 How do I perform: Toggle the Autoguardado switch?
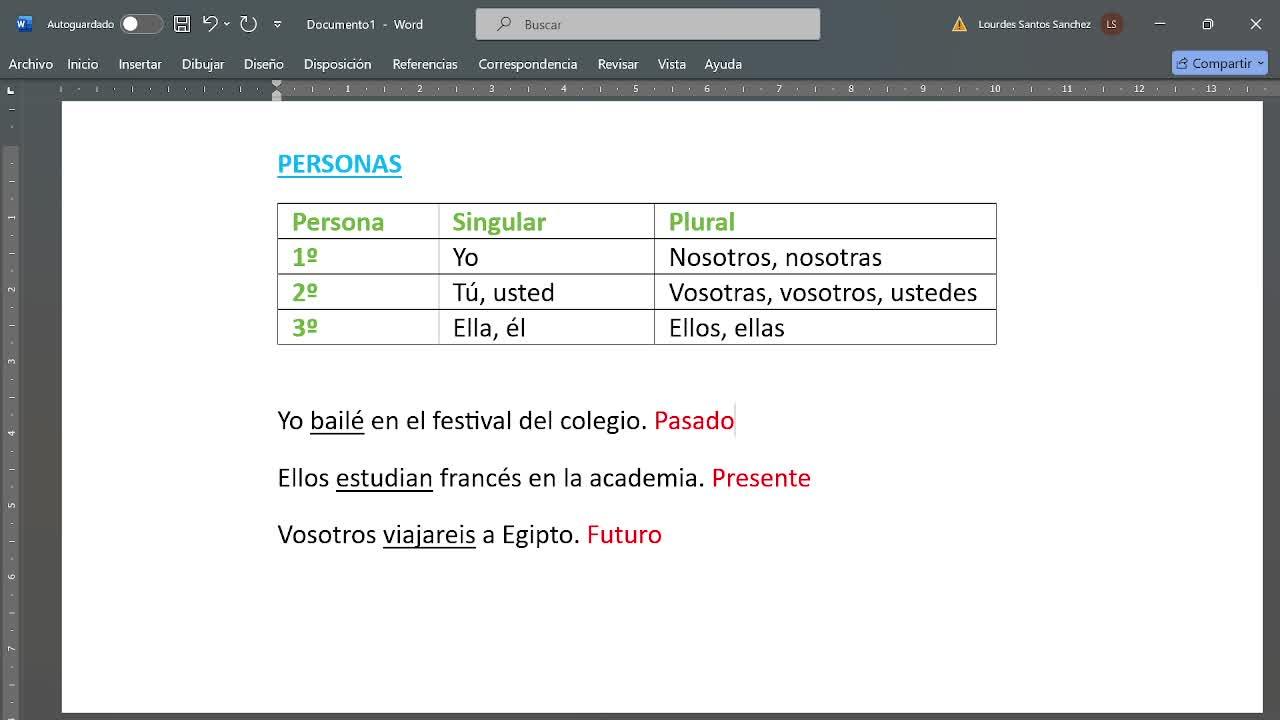click(141, 24)
